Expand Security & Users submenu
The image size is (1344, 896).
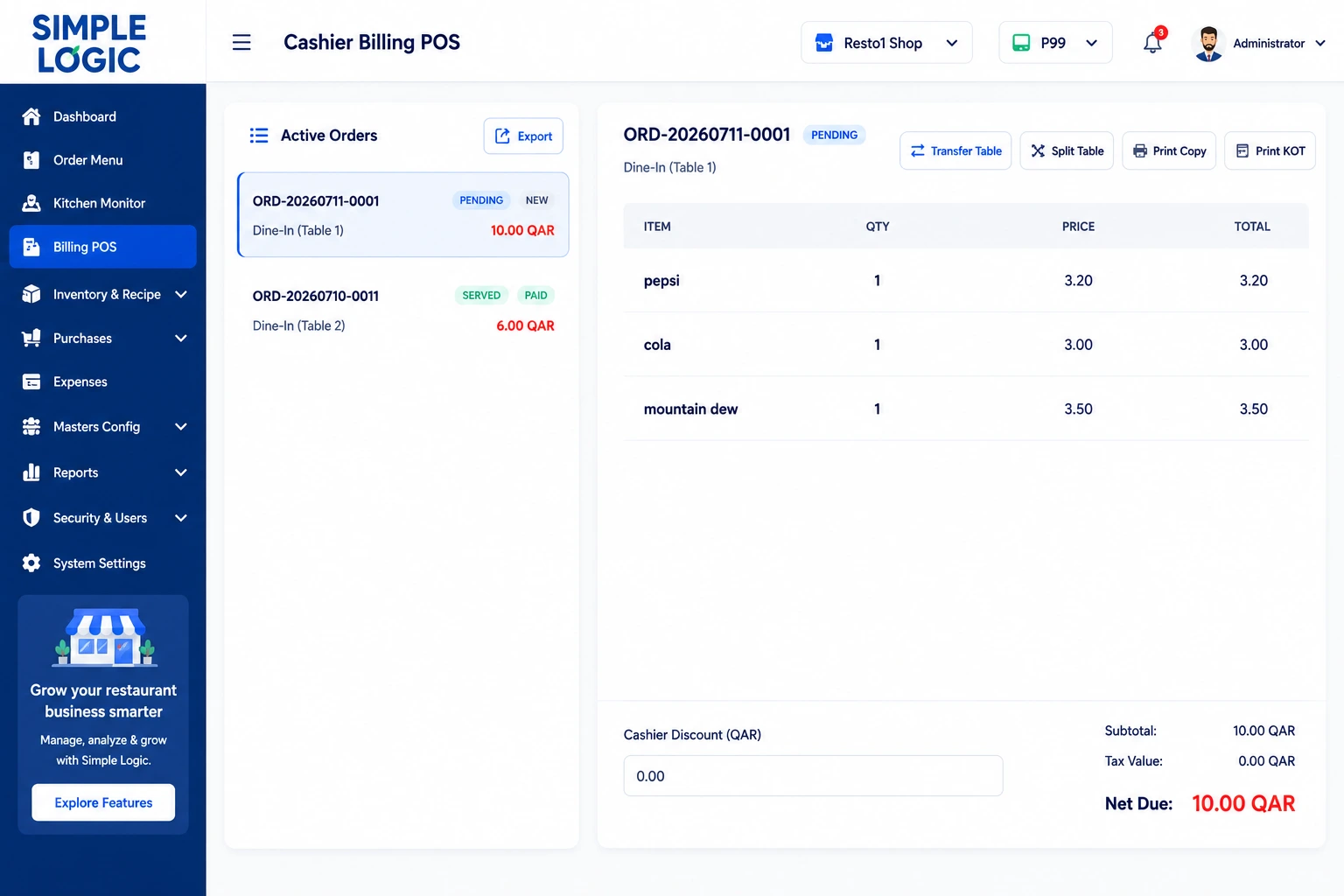pyautogui.click(x=103, y=518)
